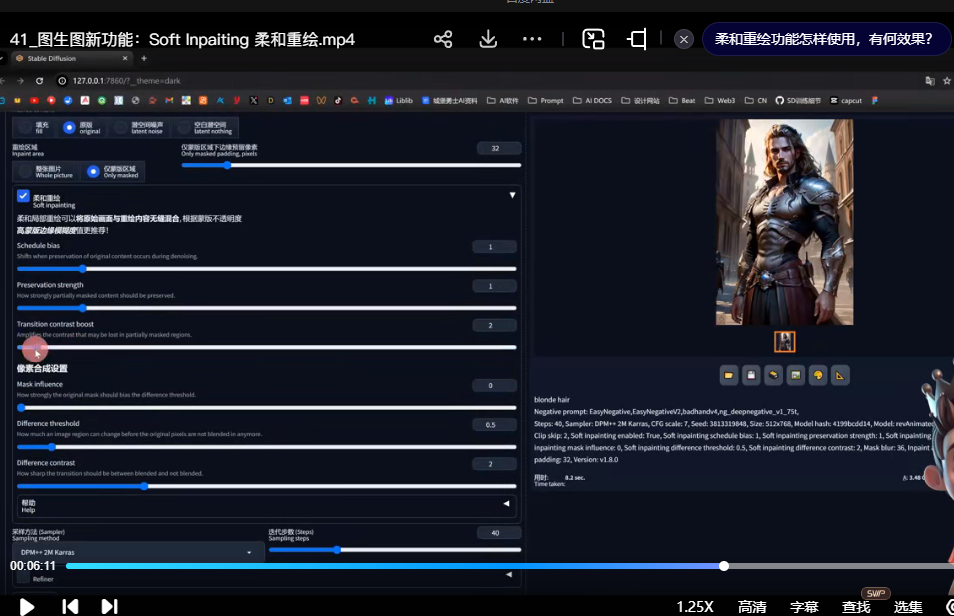Open the Sampling method DPM++ 2M Karras dropdown
This screenshot has height=616, width=954.
138,552
